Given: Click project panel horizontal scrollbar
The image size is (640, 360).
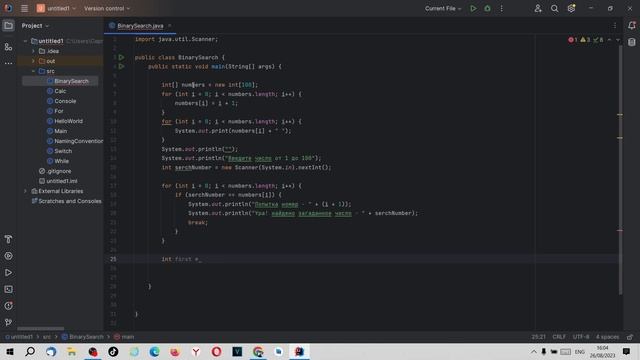Looking at the screenshot, I should 40,328.
